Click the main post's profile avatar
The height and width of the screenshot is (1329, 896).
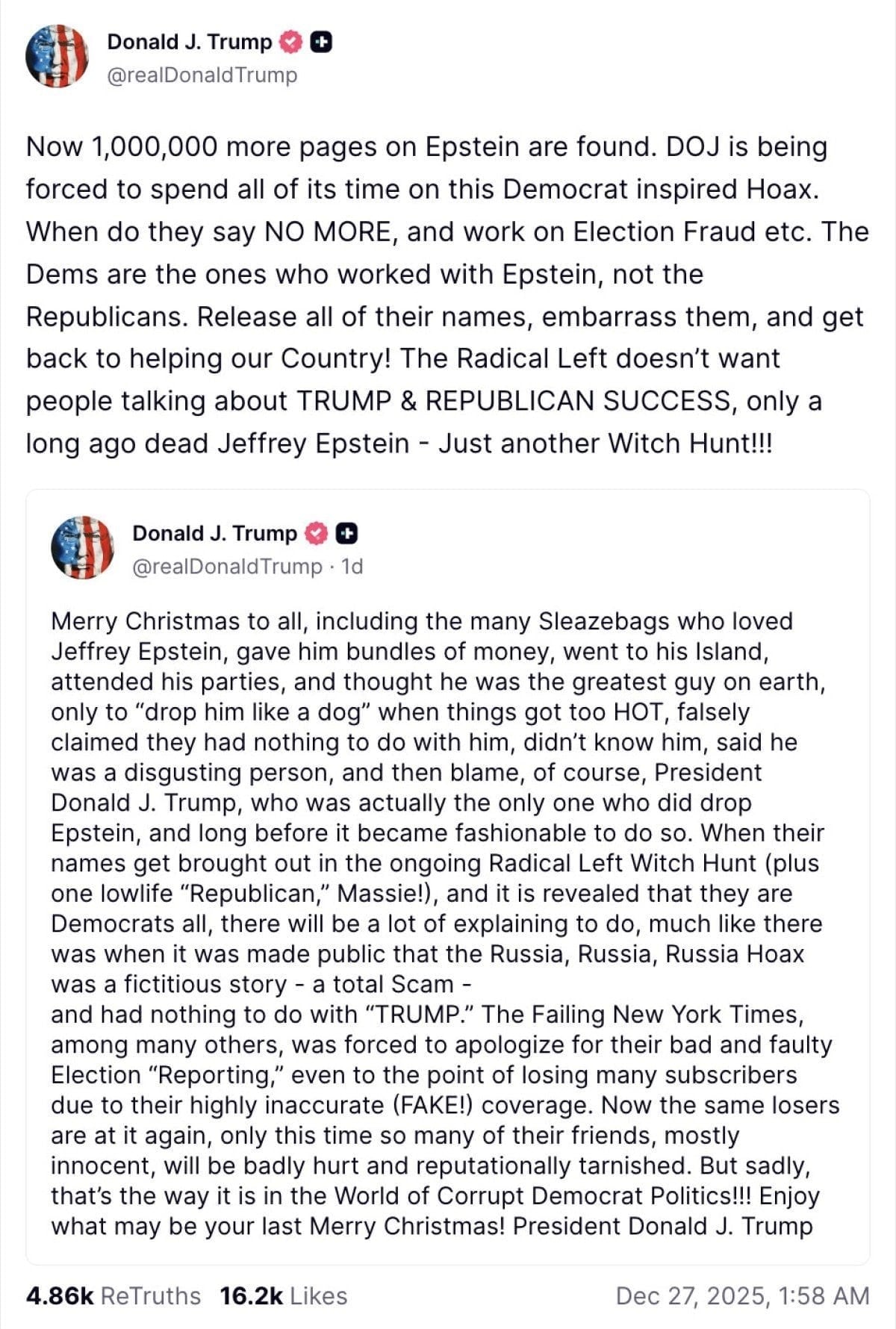click(x=57, y=57)
